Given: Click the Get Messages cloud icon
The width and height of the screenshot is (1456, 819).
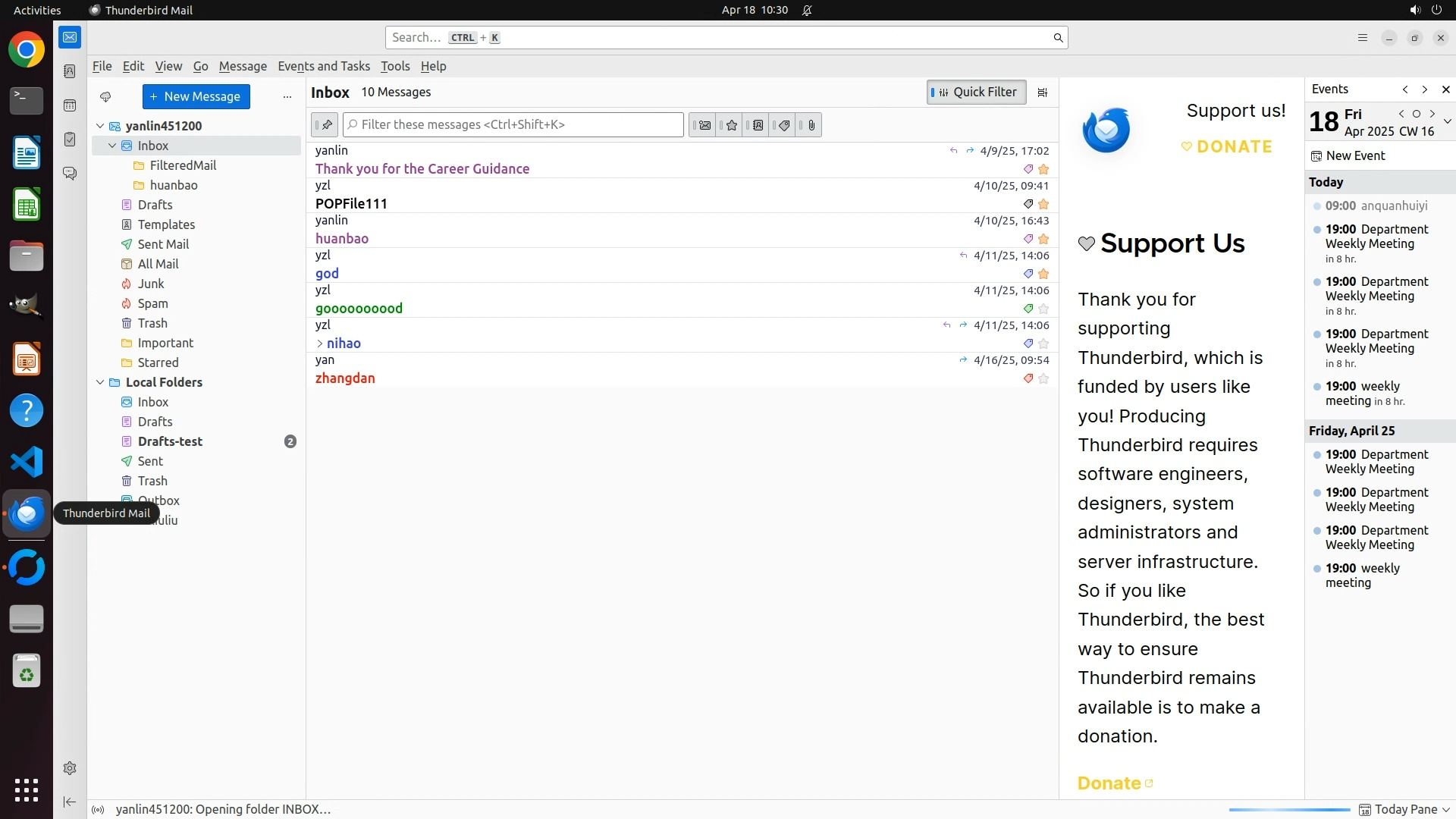Looking at the screenshot, I should (x=105, y=96).
